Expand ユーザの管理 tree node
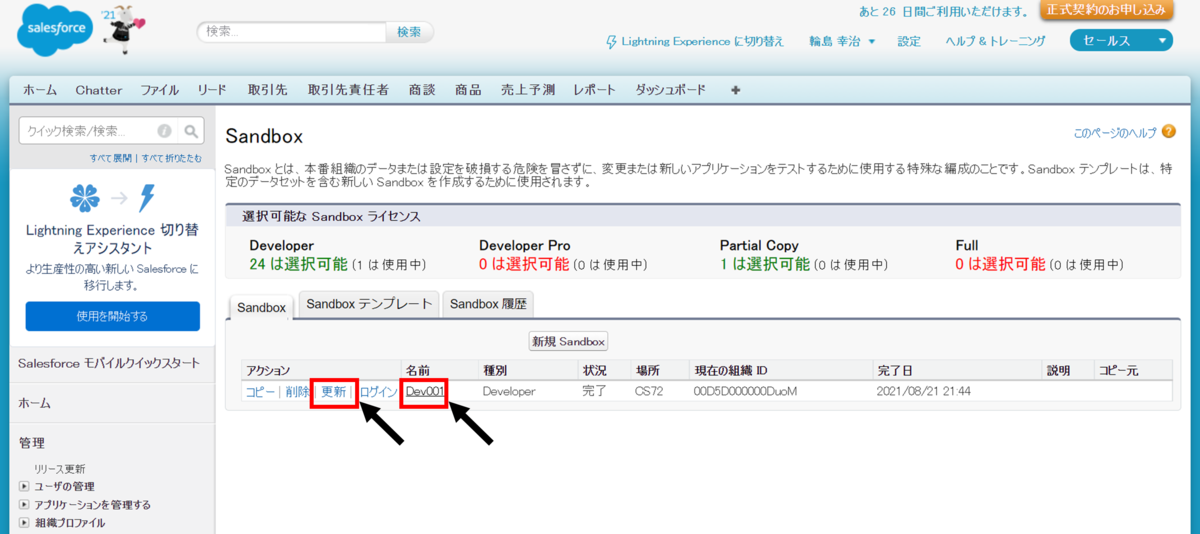The image size is (1200, 534). pos(24,487)
